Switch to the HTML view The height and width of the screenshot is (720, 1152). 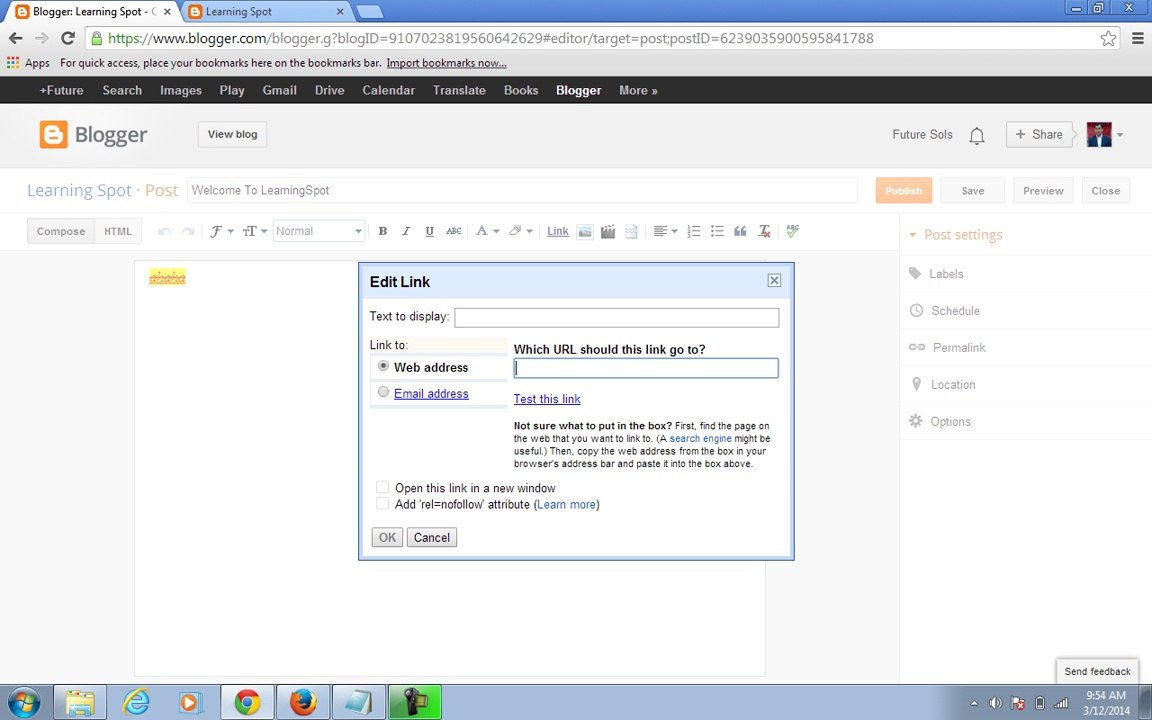click(118, 231)
